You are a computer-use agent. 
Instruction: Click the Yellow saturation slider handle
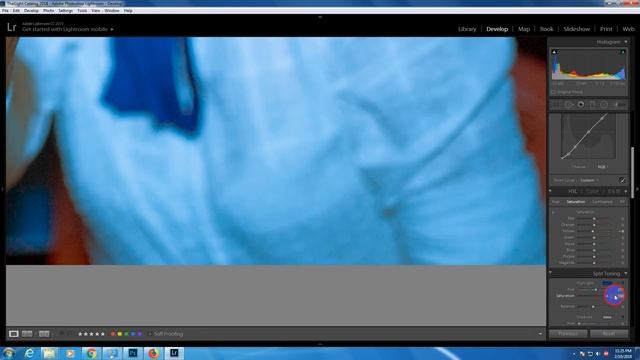[x=594, y=231]
